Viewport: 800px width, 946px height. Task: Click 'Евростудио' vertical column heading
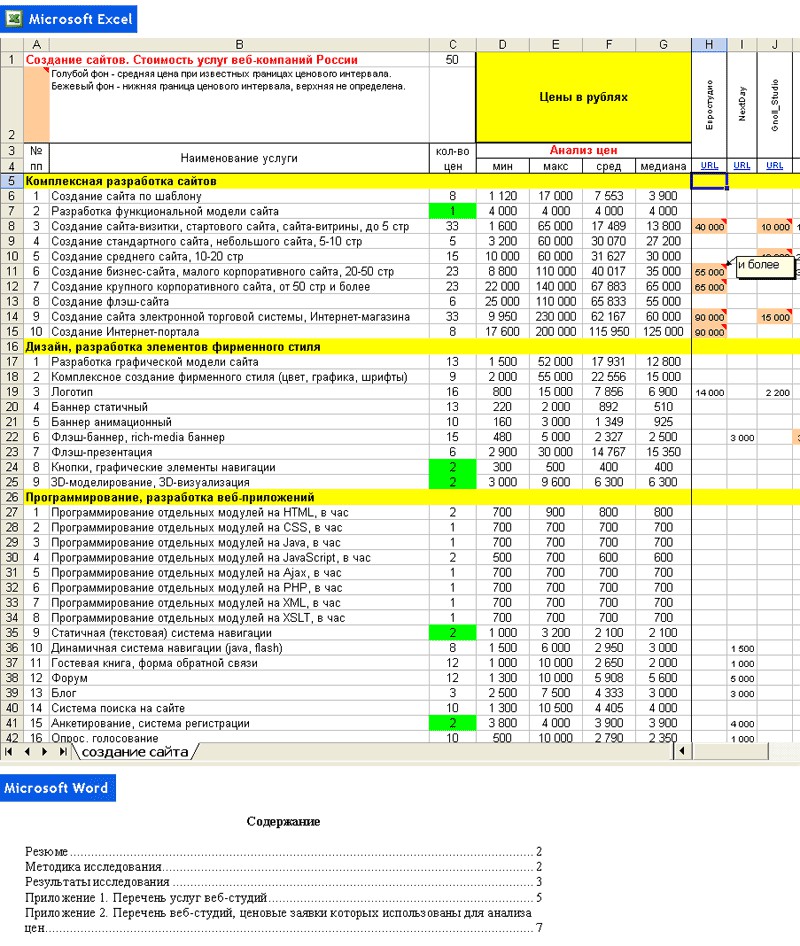click(710, 105)
